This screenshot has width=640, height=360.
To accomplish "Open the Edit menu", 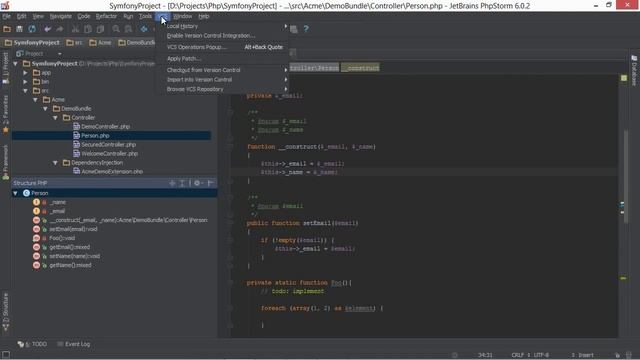I will pos(21,16).
